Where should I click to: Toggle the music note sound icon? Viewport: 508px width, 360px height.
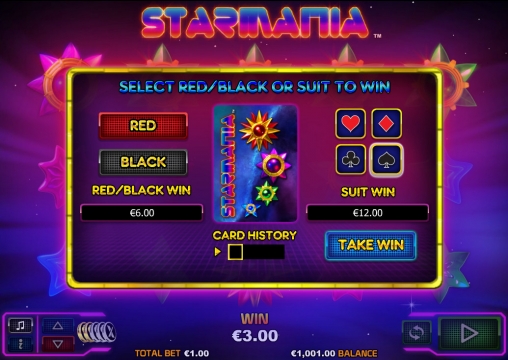20,325
